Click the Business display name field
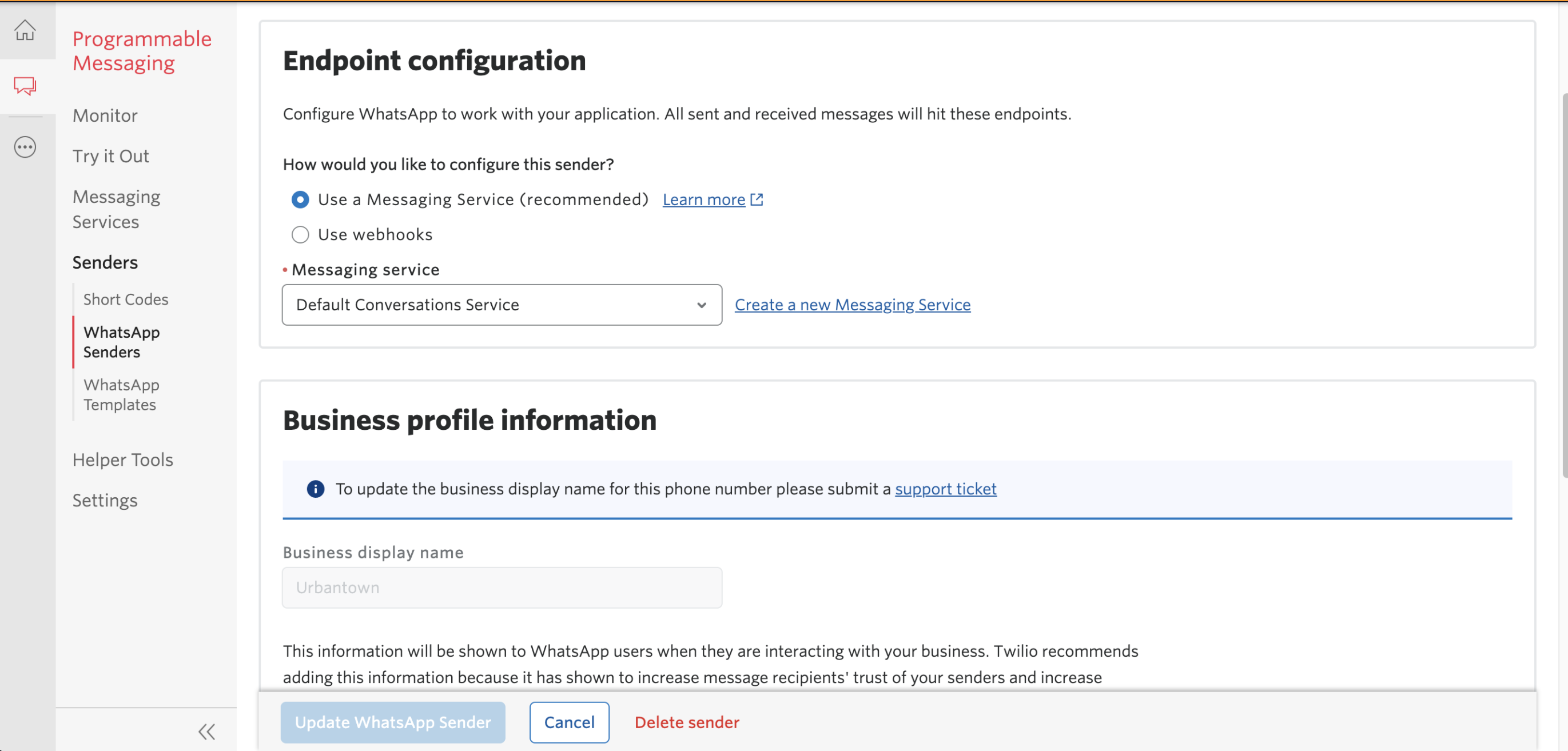This screenshot has width=1568, height=751. [x=502, y=588]
